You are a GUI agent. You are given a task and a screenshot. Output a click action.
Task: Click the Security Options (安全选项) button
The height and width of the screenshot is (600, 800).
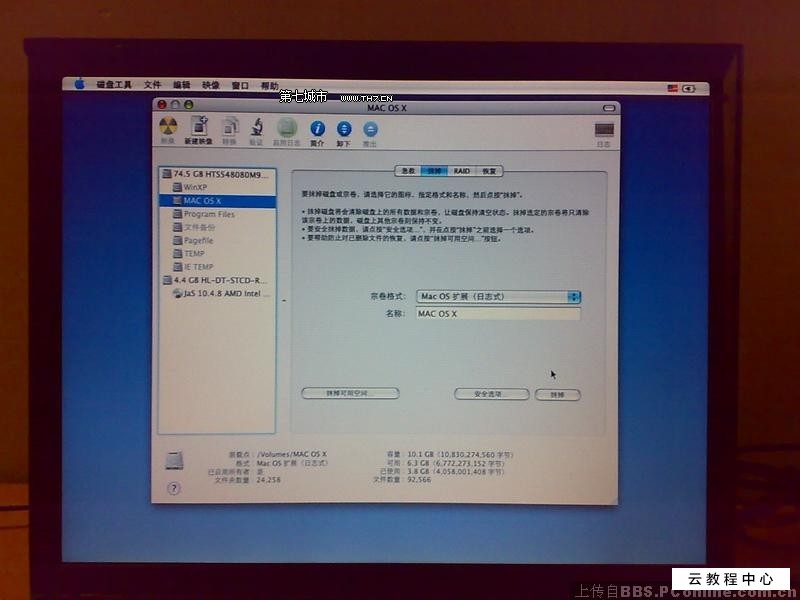[493, 394]
